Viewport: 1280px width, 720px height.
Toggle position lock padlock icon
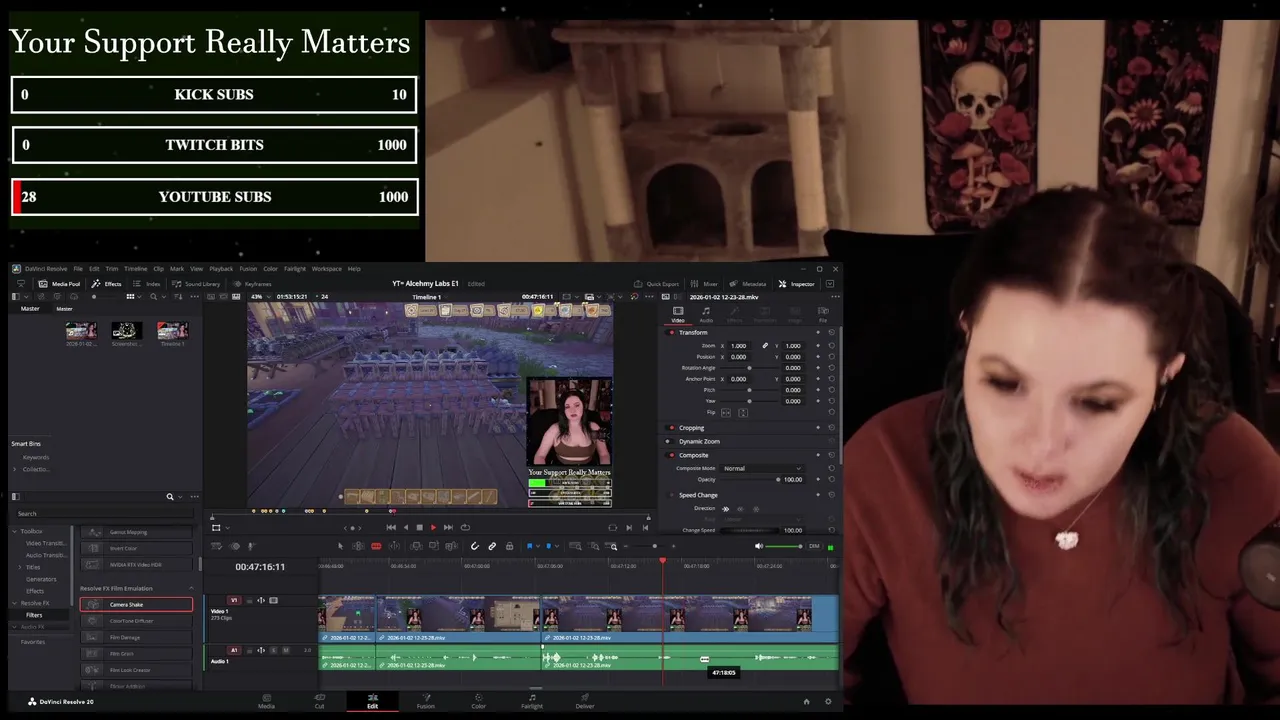pyautogui.click(x=510, y=546)
